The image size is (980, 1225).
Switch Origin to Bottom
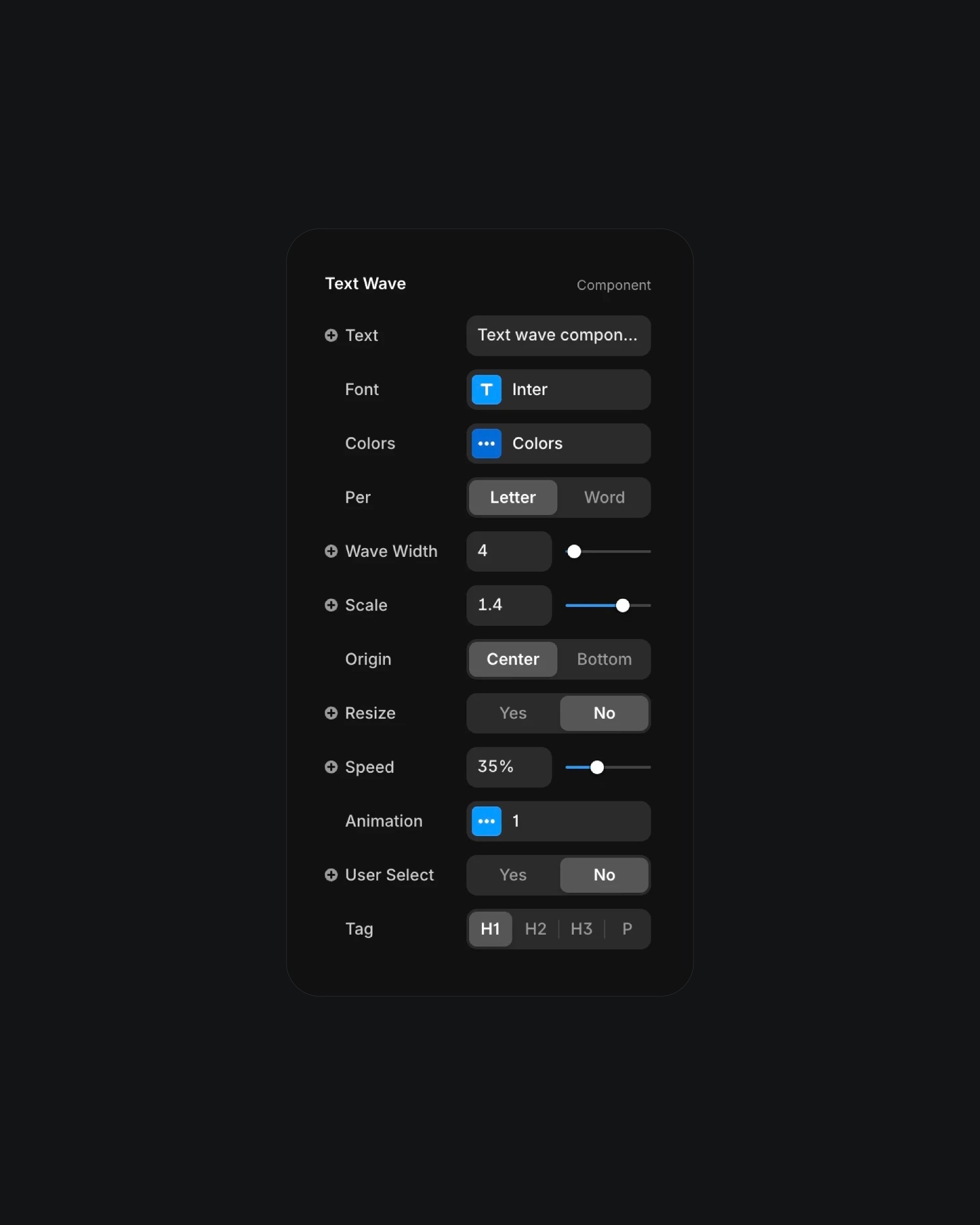tap(604, 659)
